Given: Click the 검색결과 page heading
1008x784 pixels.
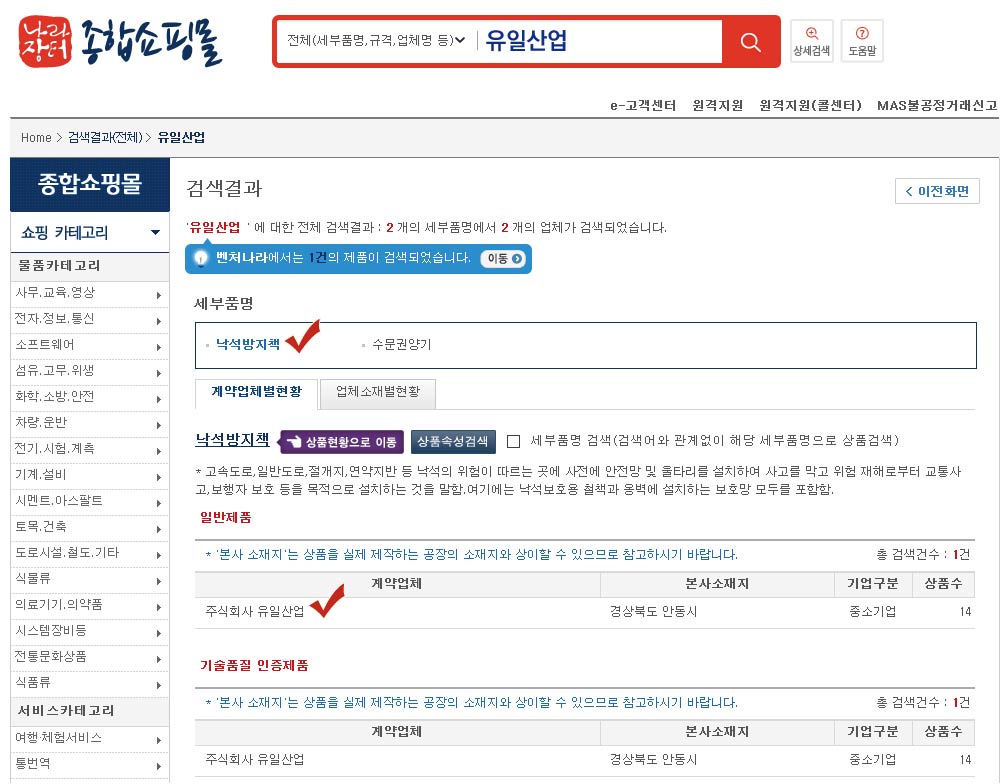Looking at the screenshot, I should click(224, 188).
